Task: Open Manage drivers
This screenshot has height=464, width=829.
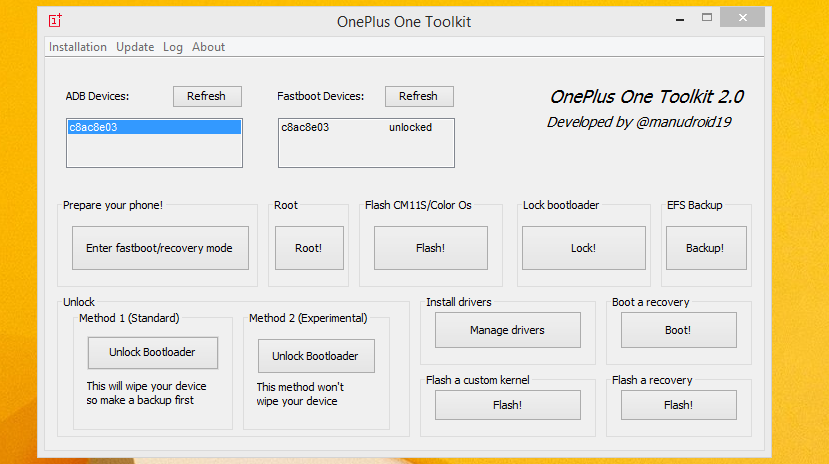Action: (x=508, y=330)
